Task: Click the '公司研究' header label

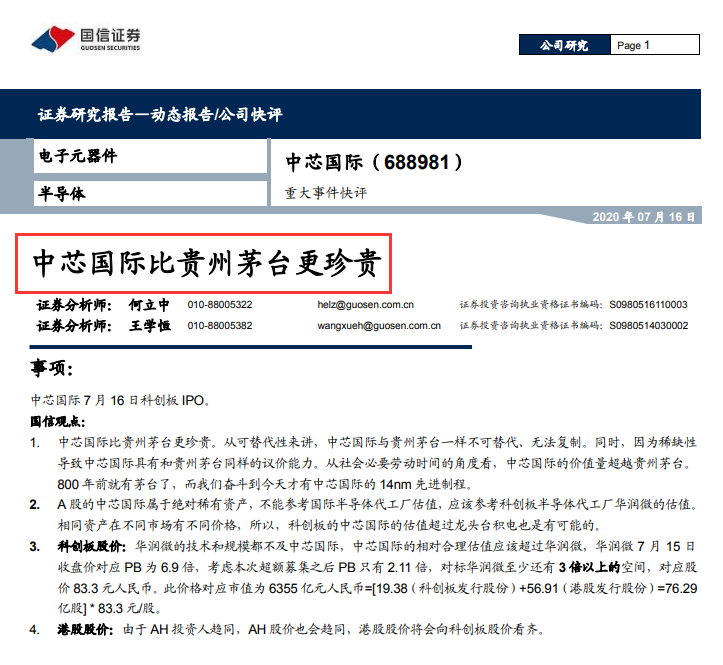Action: pos(564,45)
